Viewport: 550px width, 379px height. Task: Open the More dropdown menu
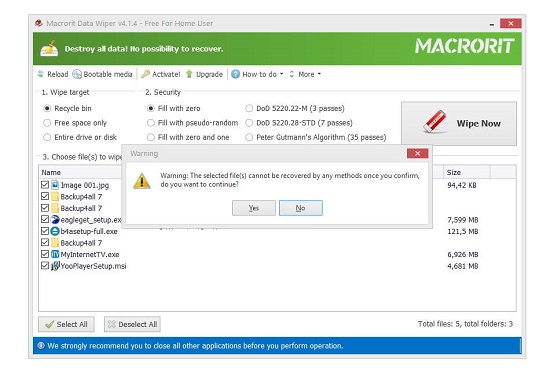click(x=305, y=74)
